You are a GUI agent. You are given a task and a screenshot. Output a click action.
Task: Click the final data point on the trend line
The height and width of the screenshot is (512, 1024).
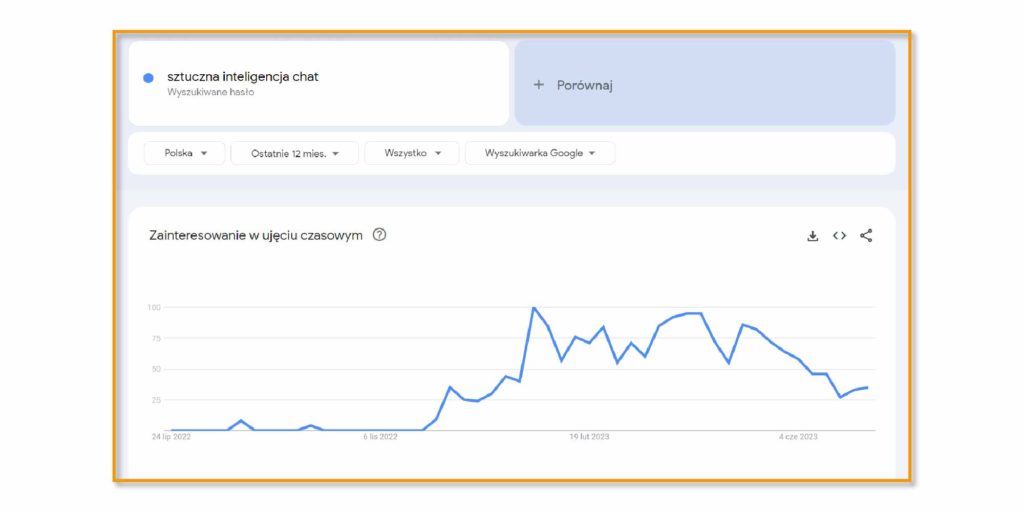867,387
